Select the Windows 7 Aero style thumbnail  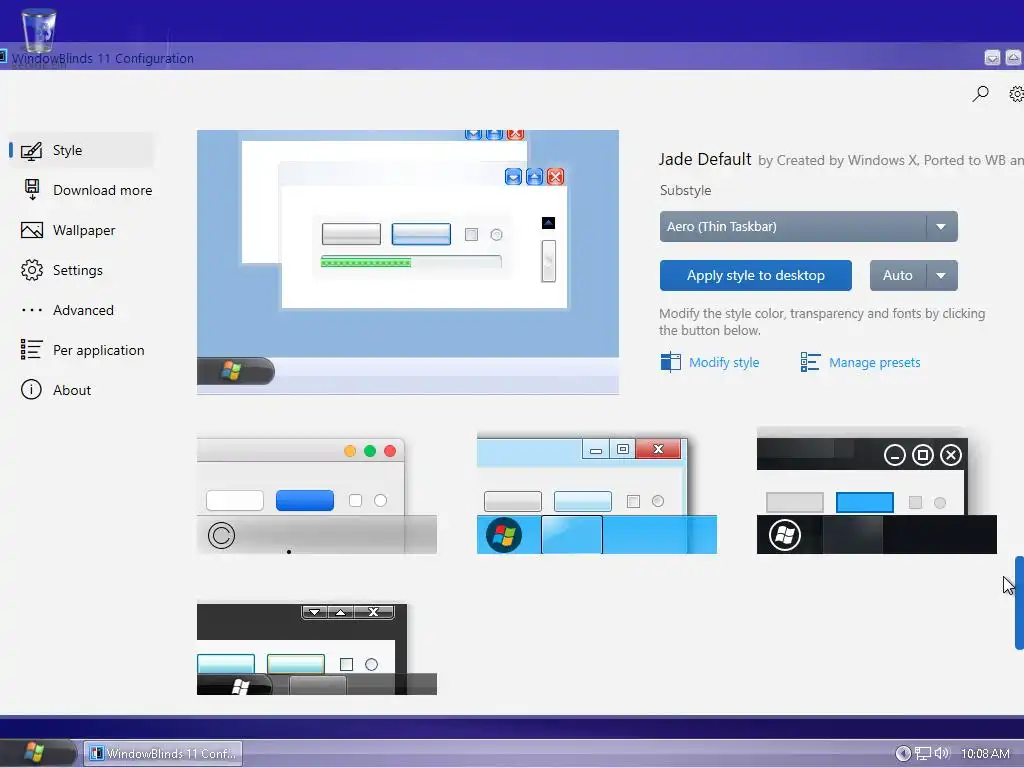click(597, 493)
